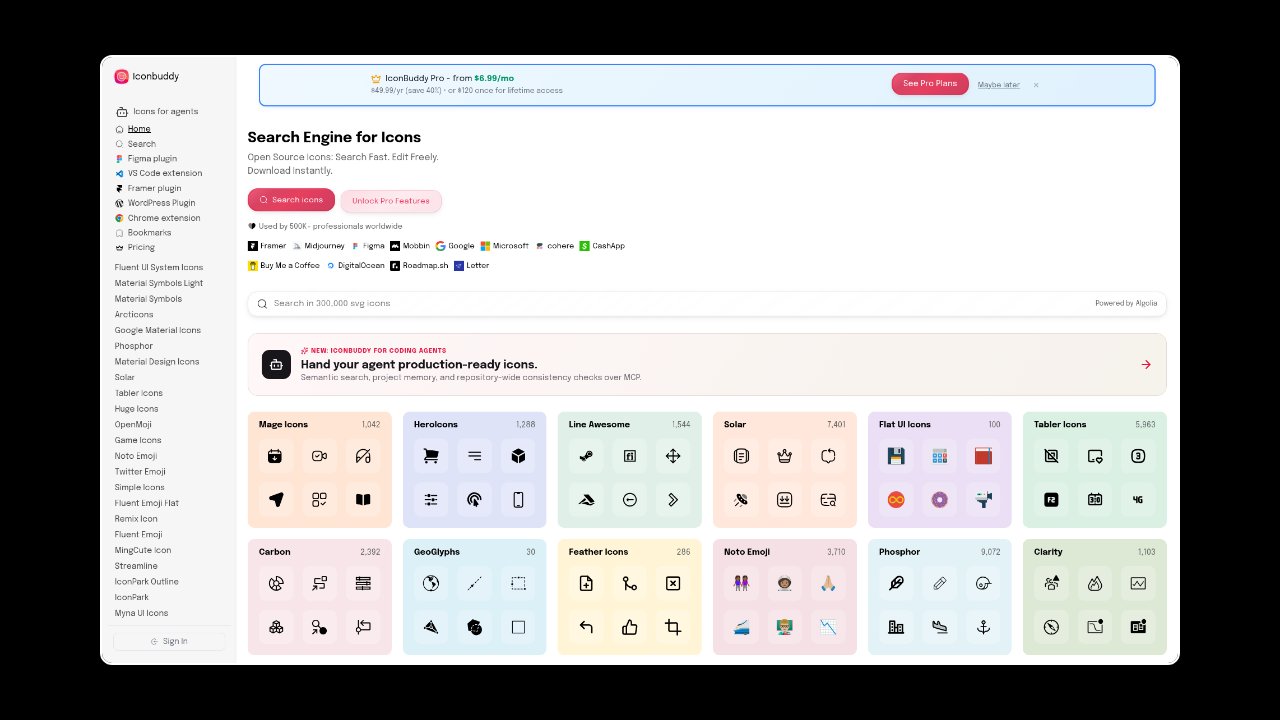Select the pie chart icon in Carbon
This screenshot has width=1280, height=720.
pos(276,583)
